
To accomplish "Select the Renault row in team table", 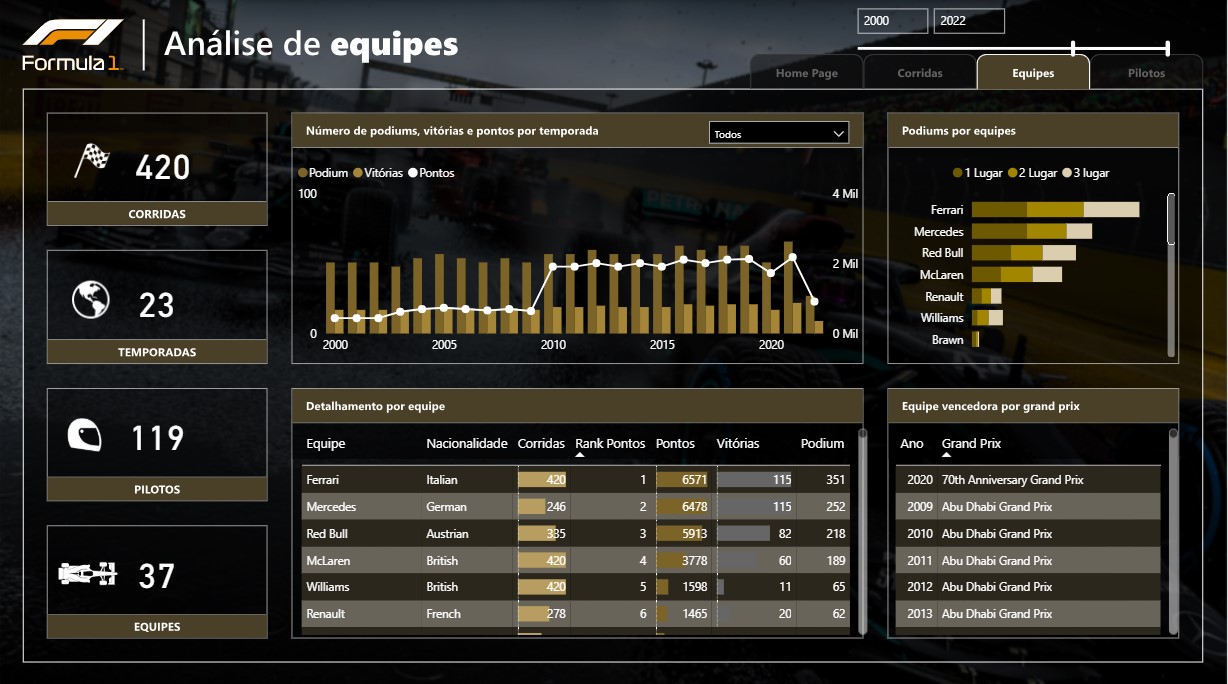I will pos(576,614).
